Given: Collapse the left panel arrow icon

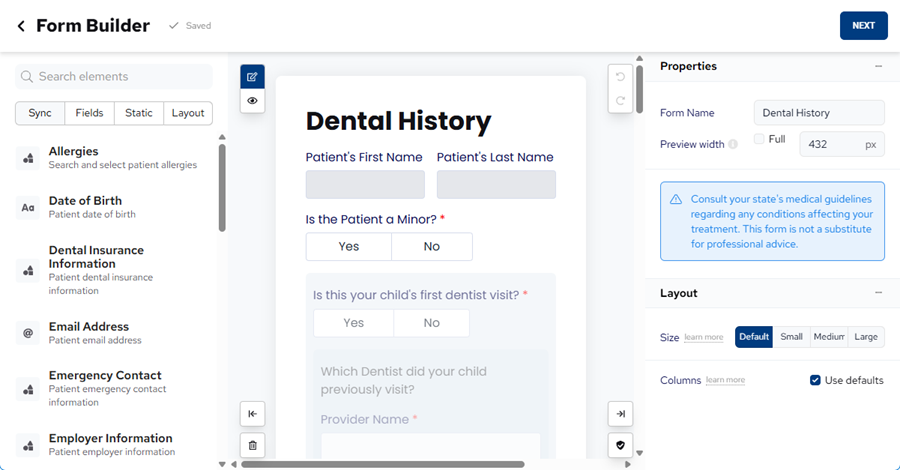Looking at the screenshot, I should pos(252,414).
